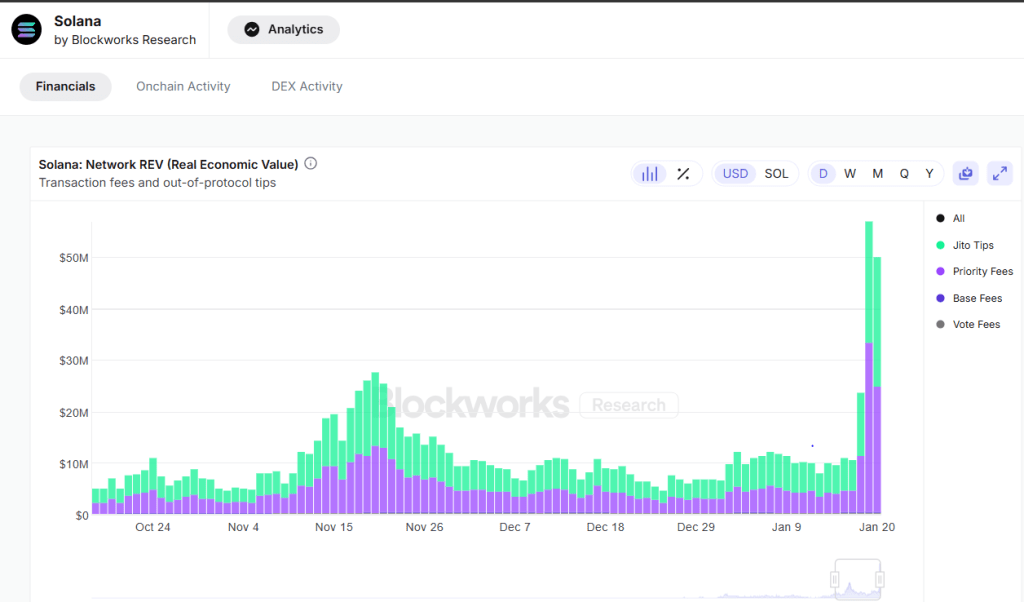Toggle Base Fees legend series
The width and height of the screenshot is (1024, 602).
[969, 298]
